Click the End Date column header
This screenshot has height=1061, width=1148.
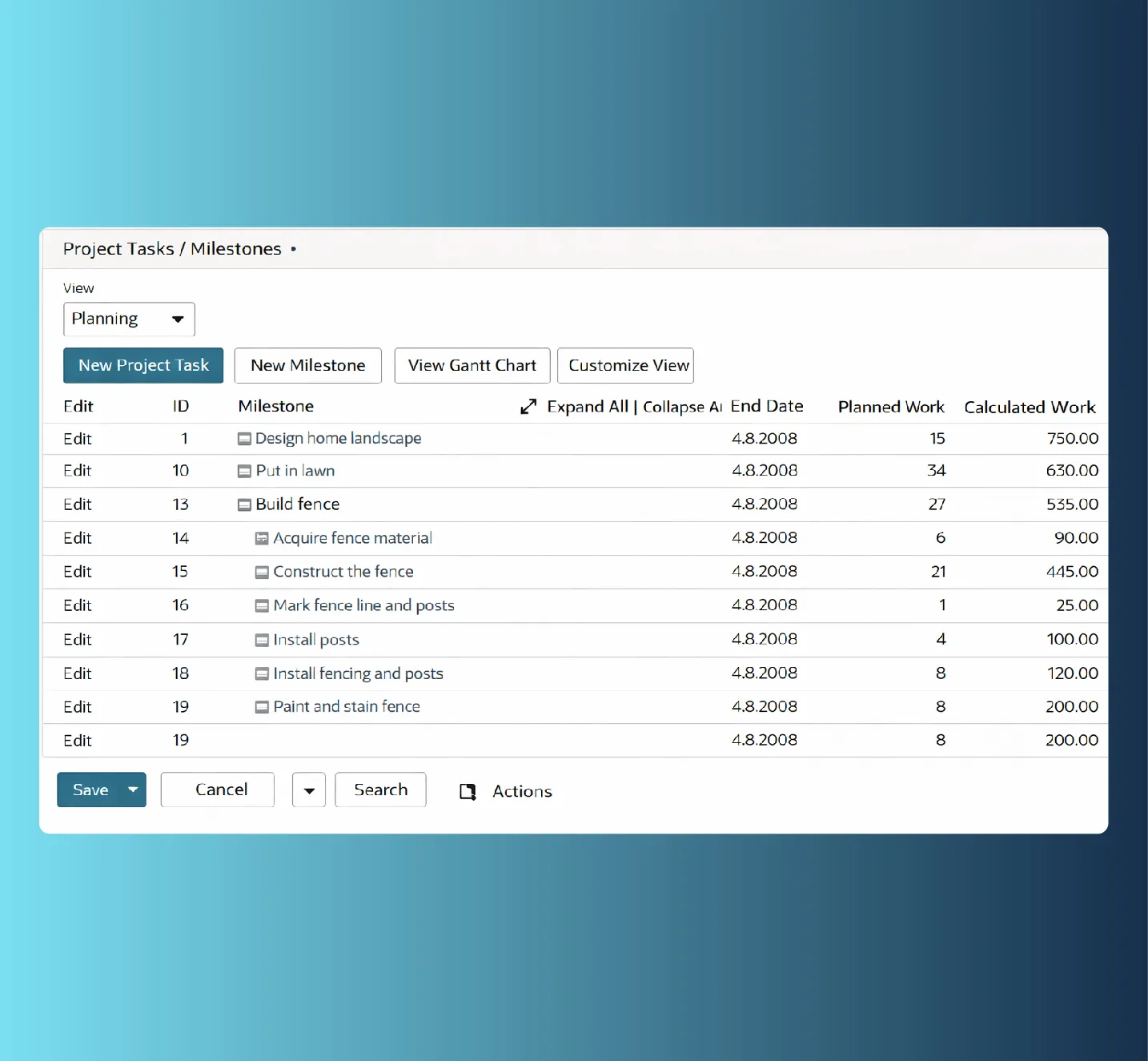click(x=767, y=406)
